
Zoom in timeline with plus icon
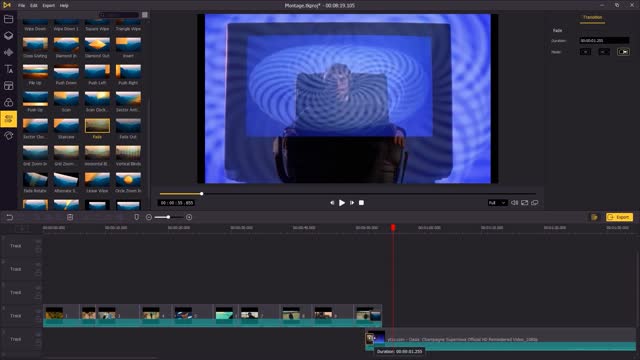[x=189, y=217]
